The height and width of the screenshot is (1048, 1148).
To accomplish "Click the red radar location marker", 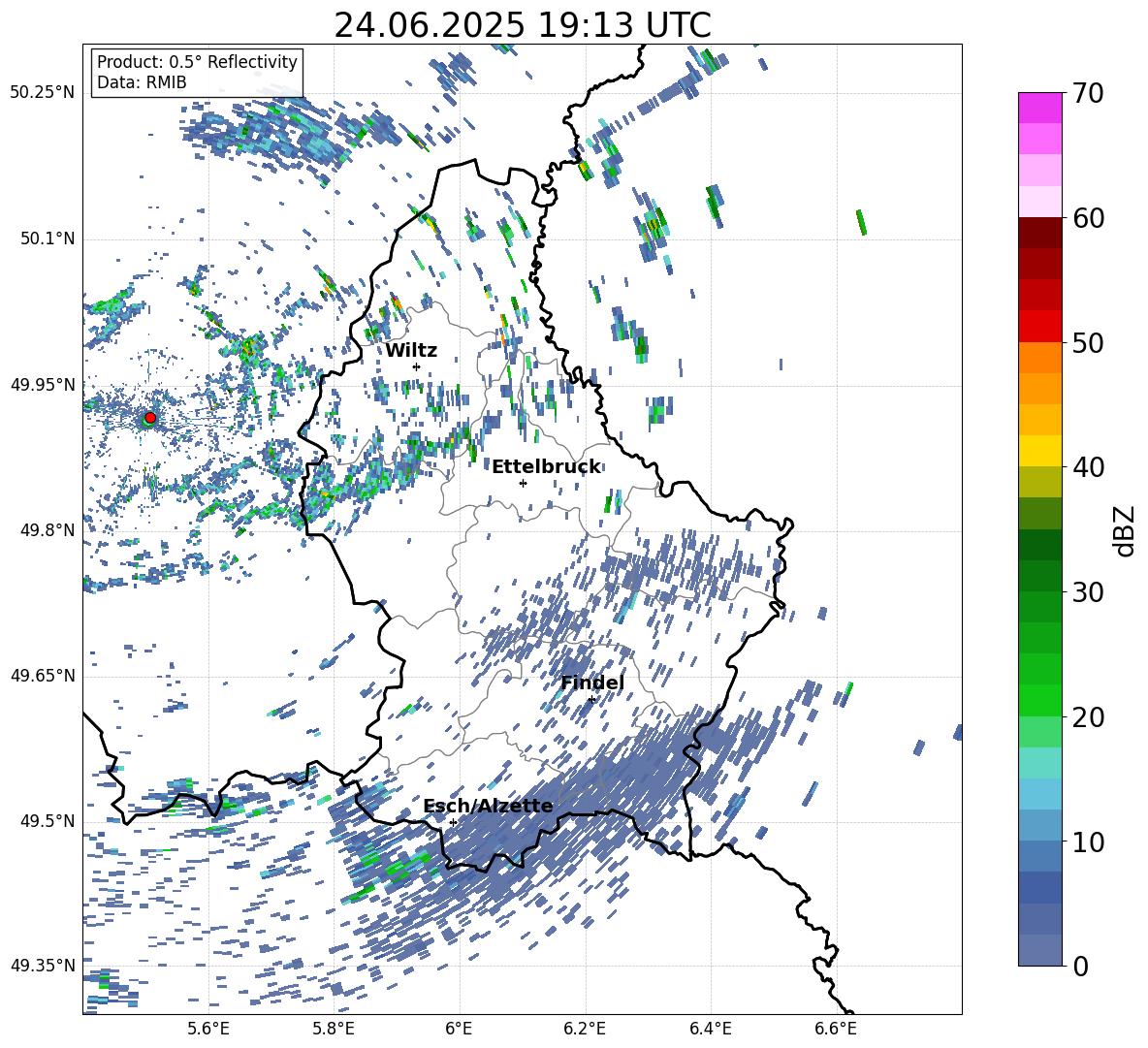I will 150,418.
